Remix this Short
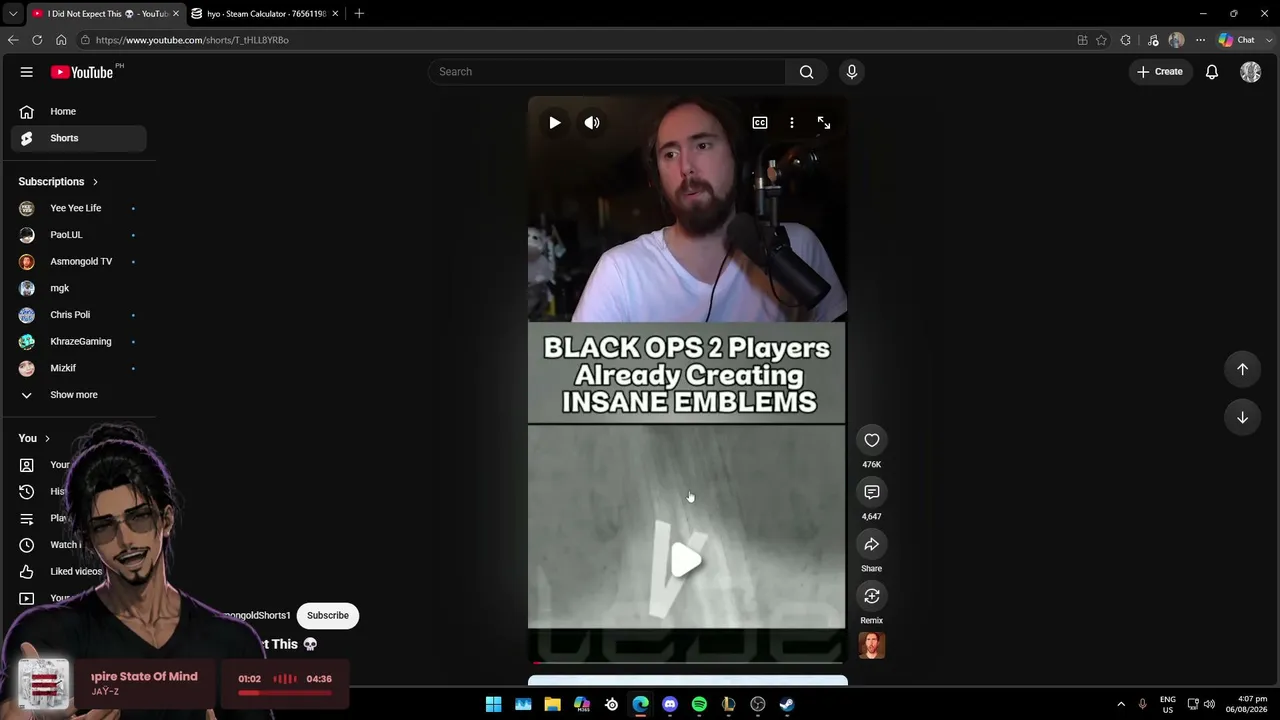Viewport: 1280px width, 720px height. (872, 596)
